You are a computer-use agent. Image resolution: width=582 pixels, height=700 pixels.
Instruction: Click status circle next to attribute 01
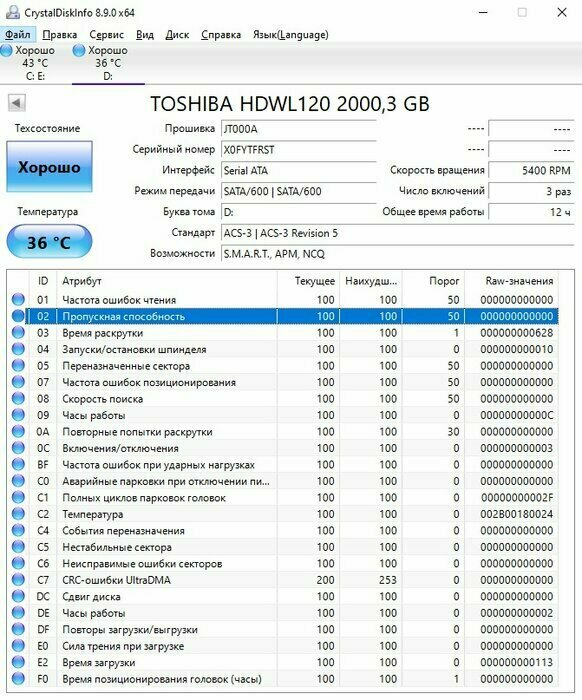point(18,300)
